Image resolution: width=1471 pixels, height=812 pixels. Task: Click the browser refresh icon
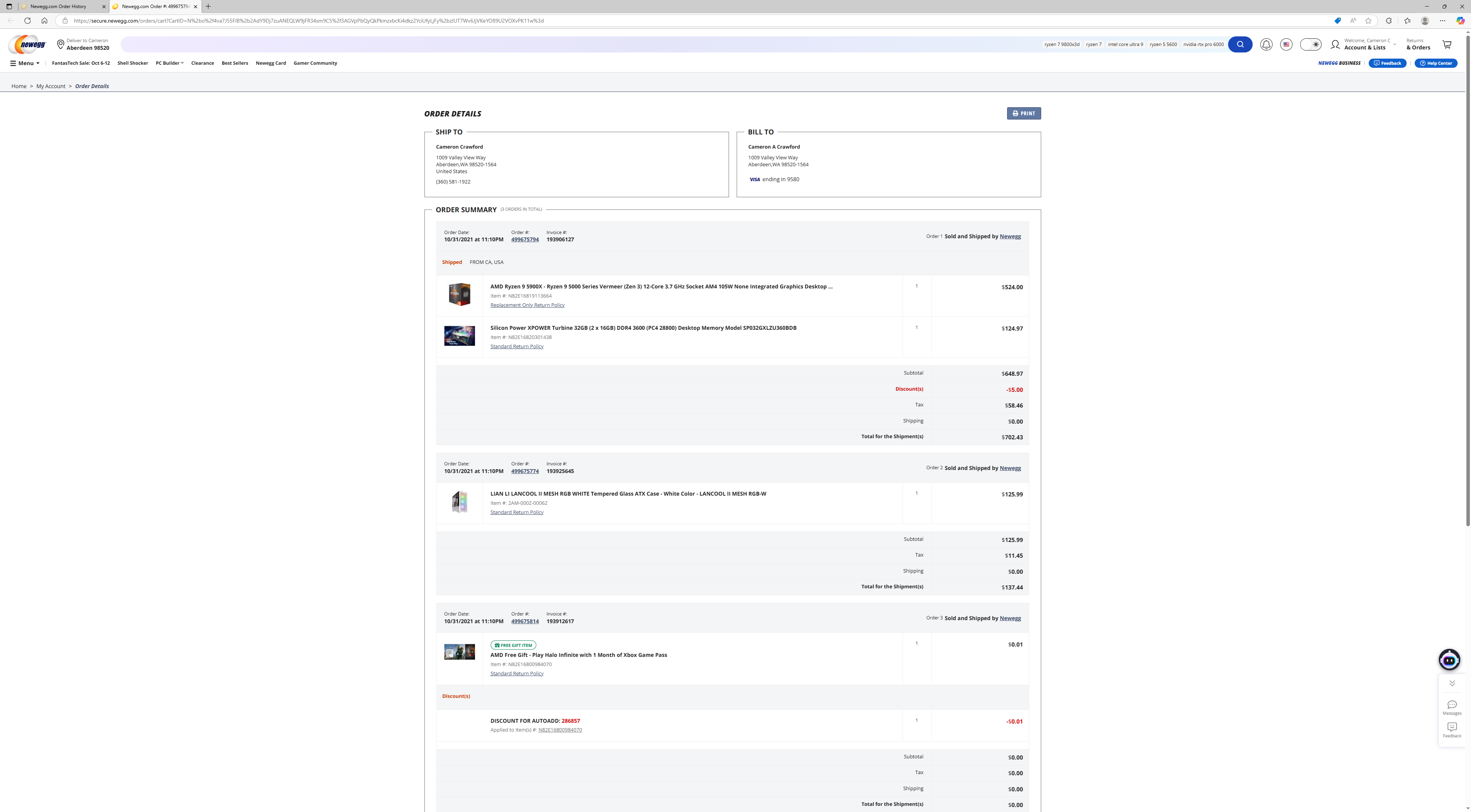pyautogui.click(x=28, y=21)
